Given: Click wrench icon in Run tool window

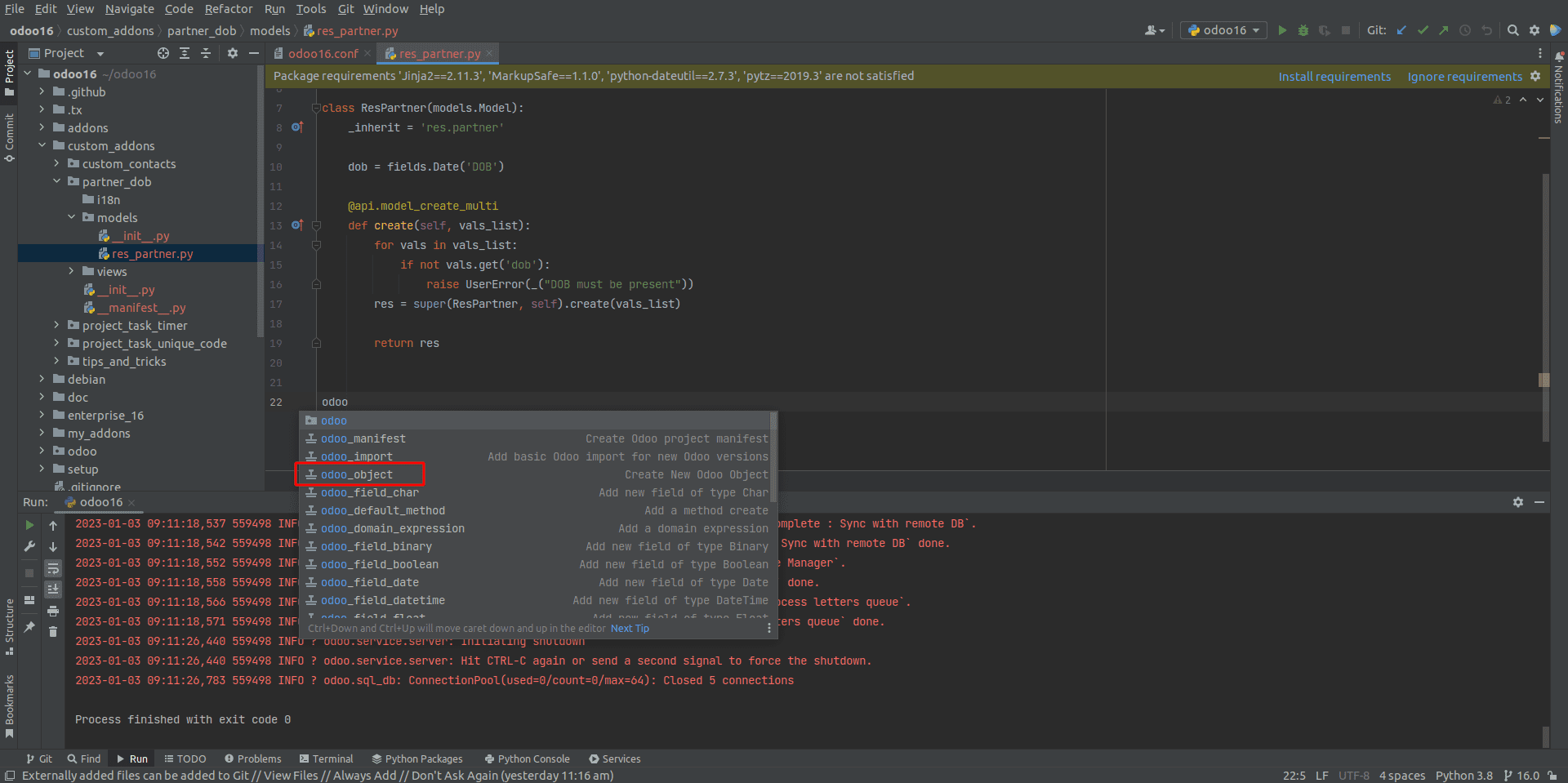Looking at the screenshot, I should point(29,546).
